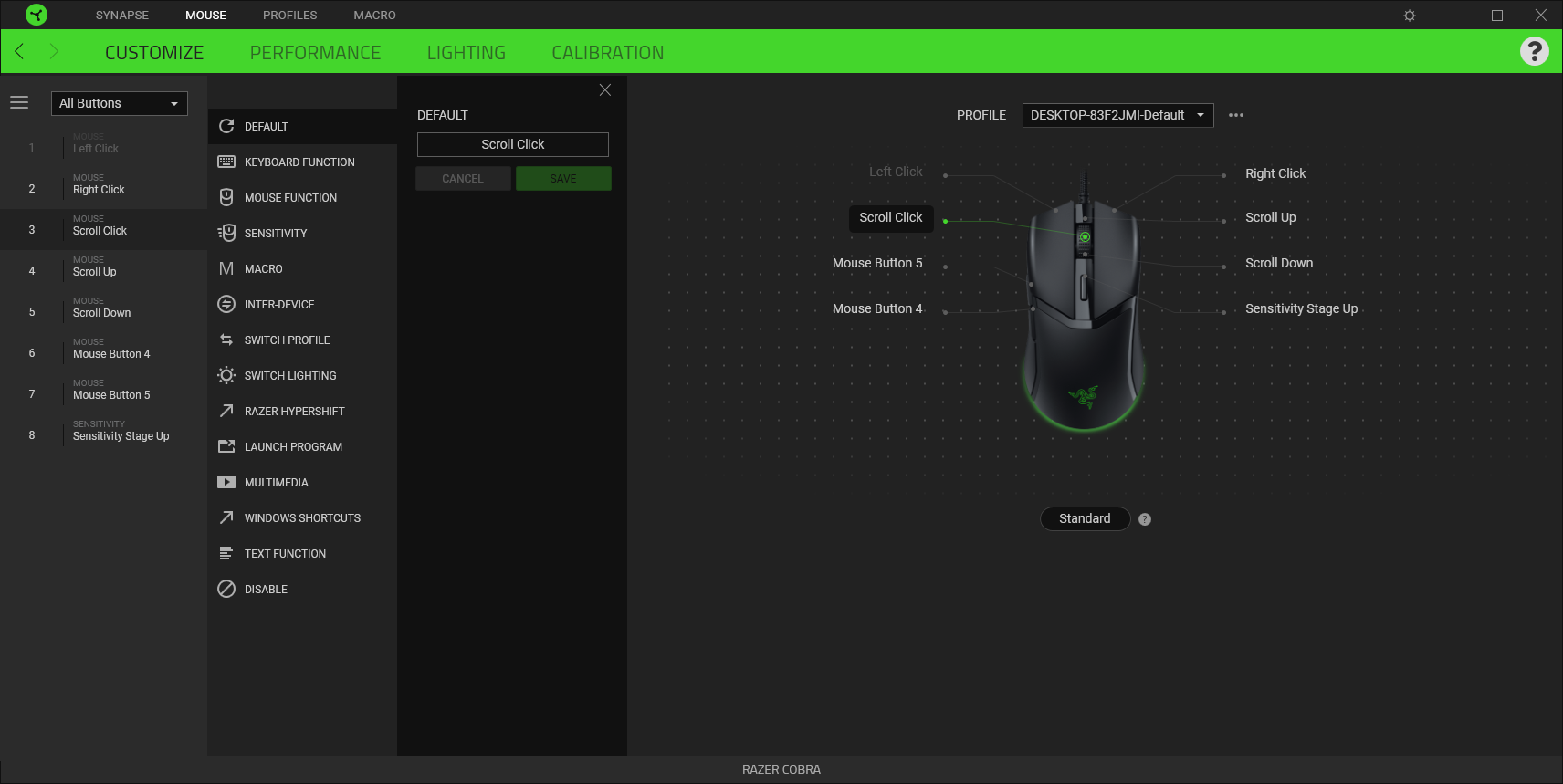
Task: Go to the LIGHTING subtab
Action: coord(467,53)
